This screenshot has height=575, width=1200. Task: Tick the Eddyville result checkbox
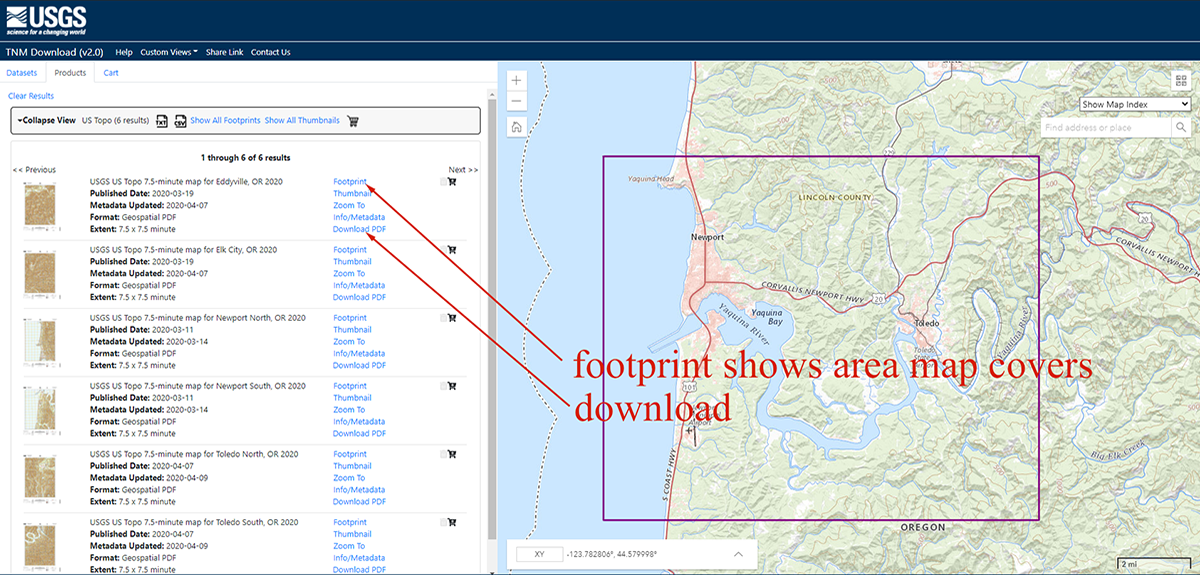click(443, 182)
